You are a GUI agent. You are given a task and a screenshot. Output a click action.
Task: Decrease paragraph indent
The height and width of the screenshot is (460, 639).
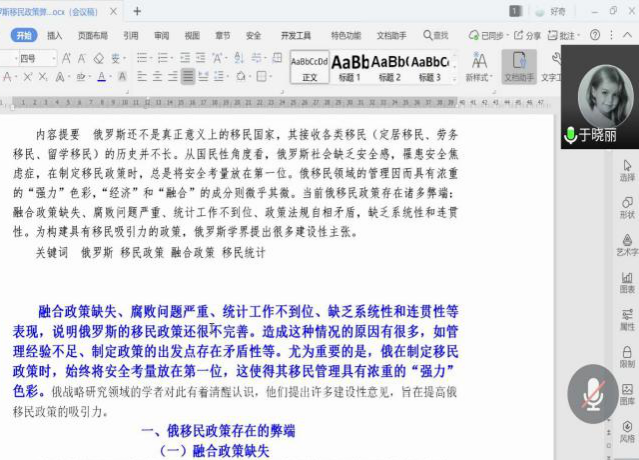(185, 58)
